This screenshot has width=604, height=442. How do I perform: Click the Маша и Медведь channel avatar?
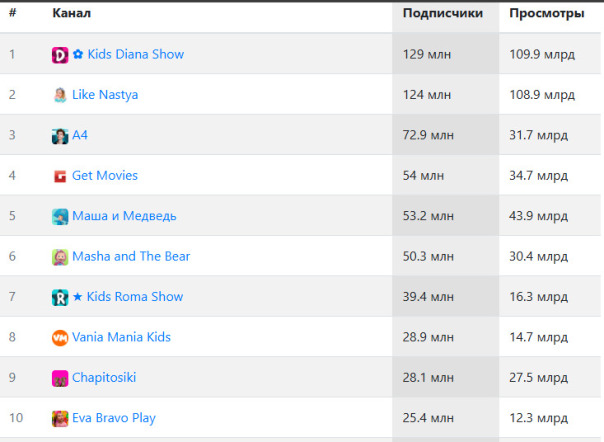(60, 217)
